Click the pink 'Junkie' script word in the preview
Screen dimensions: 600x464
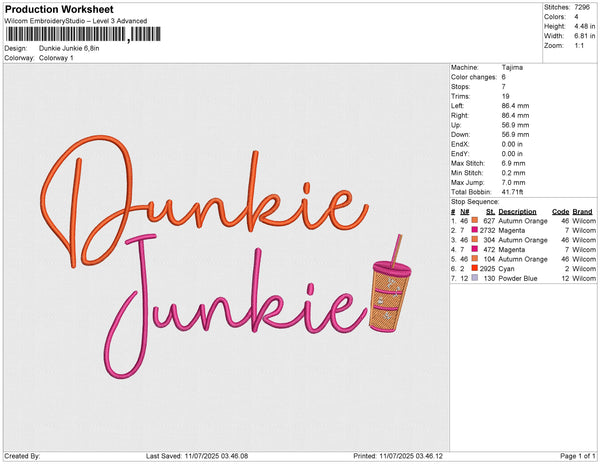(234, 307)
